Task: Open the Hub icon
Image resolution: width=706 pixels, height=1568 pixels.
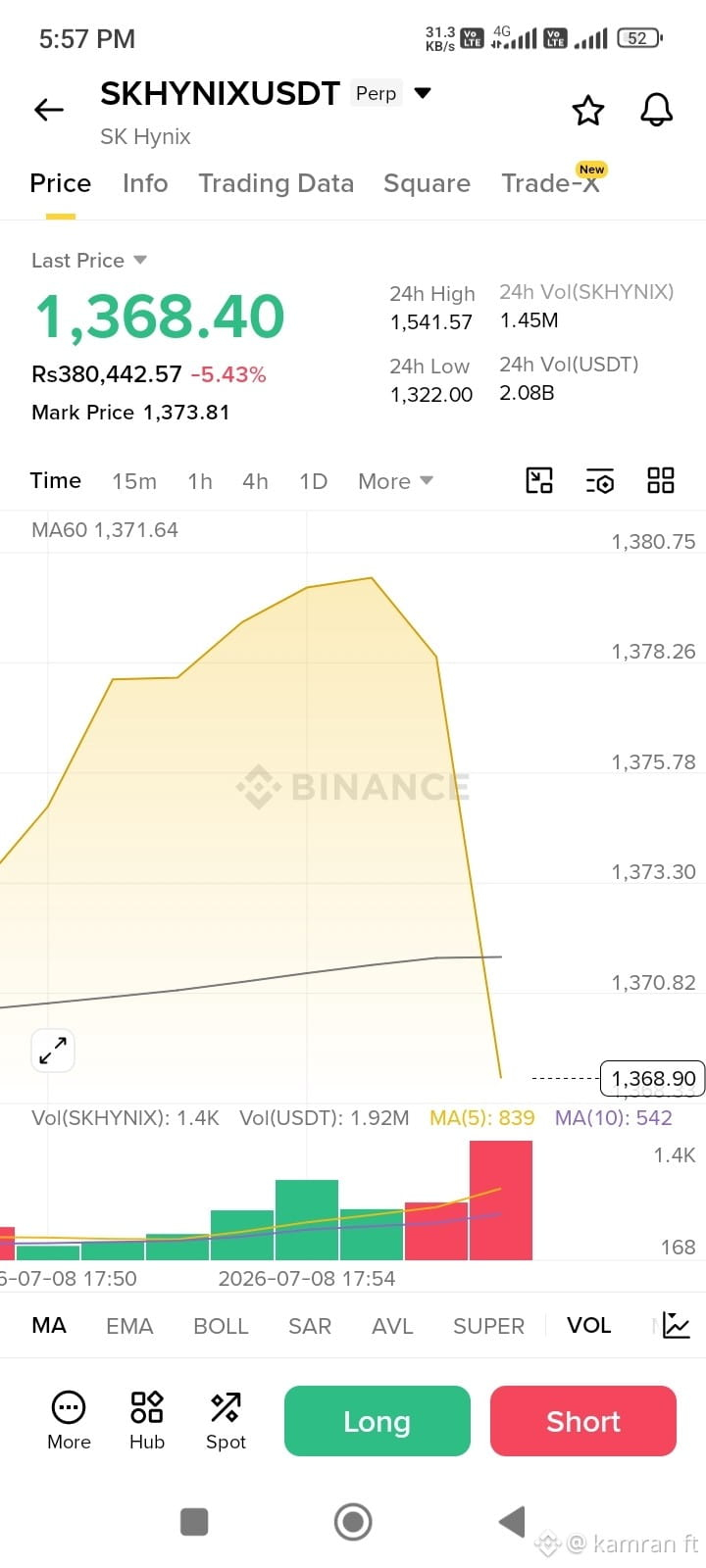Action: pos(147,1421)
